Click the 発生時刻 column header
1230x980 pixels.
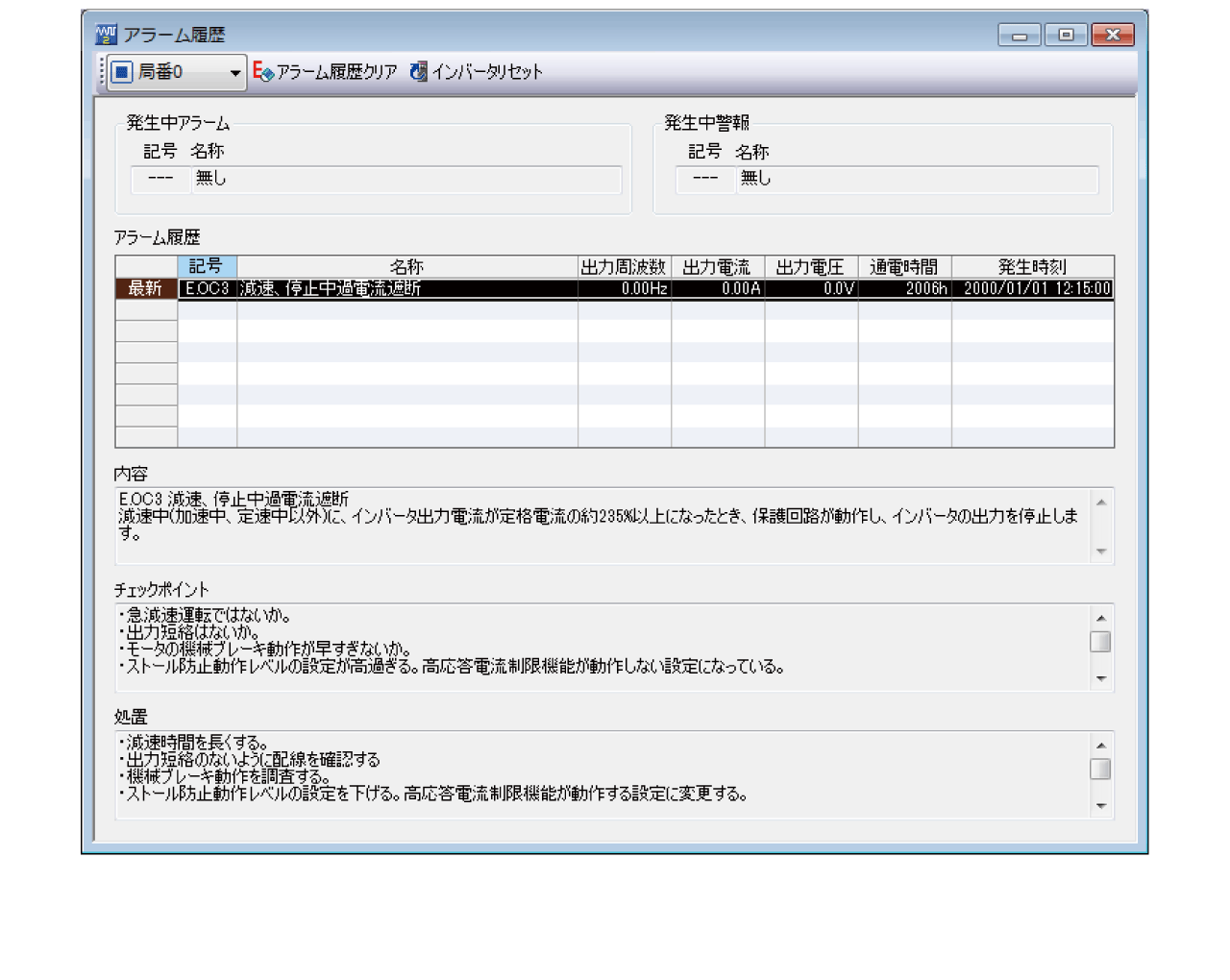[x=1032, y=267]
